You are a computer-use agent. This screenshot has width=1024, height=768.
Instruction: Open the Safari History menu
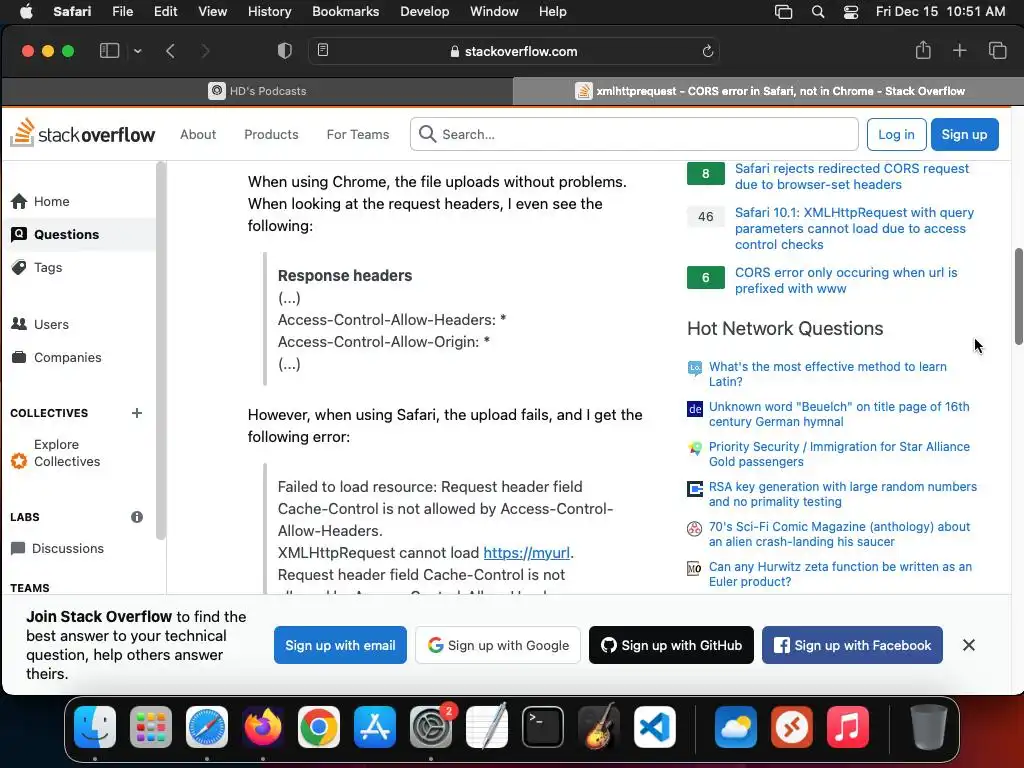point(269,12)
